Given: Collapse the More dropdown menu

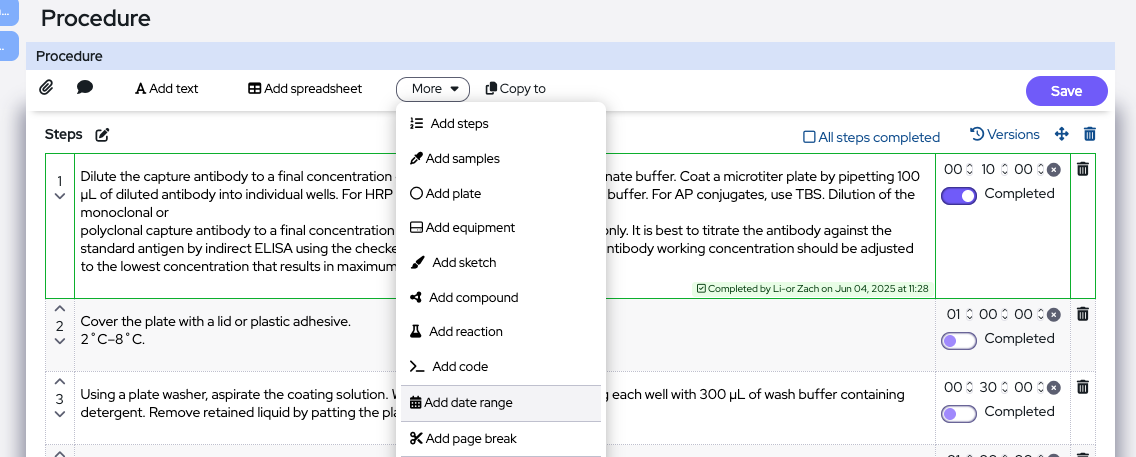Looking at the screenshot, I should (433, 89).
